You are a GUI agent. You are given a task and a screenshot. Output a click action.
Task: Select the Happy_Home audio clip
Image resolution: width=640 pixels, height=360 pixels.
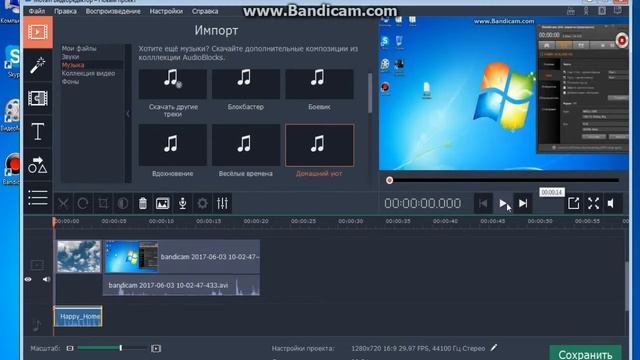[x=78, y=316]
